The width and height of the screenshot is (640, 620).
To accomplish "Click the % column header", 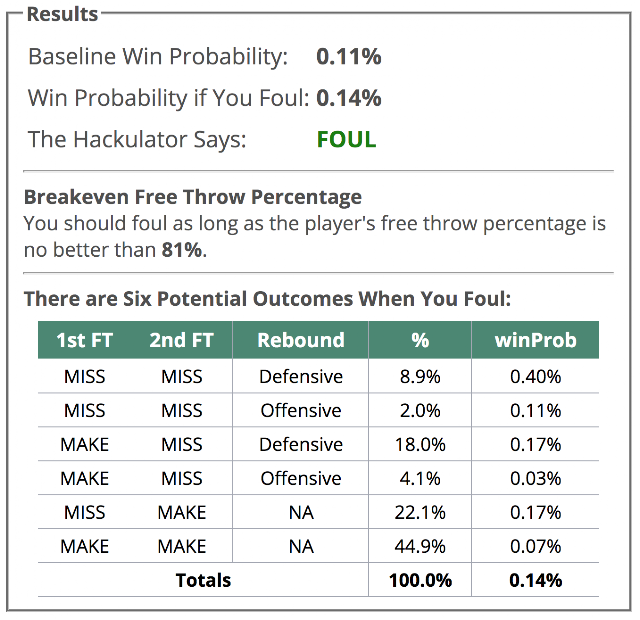I will click(420, 340).
